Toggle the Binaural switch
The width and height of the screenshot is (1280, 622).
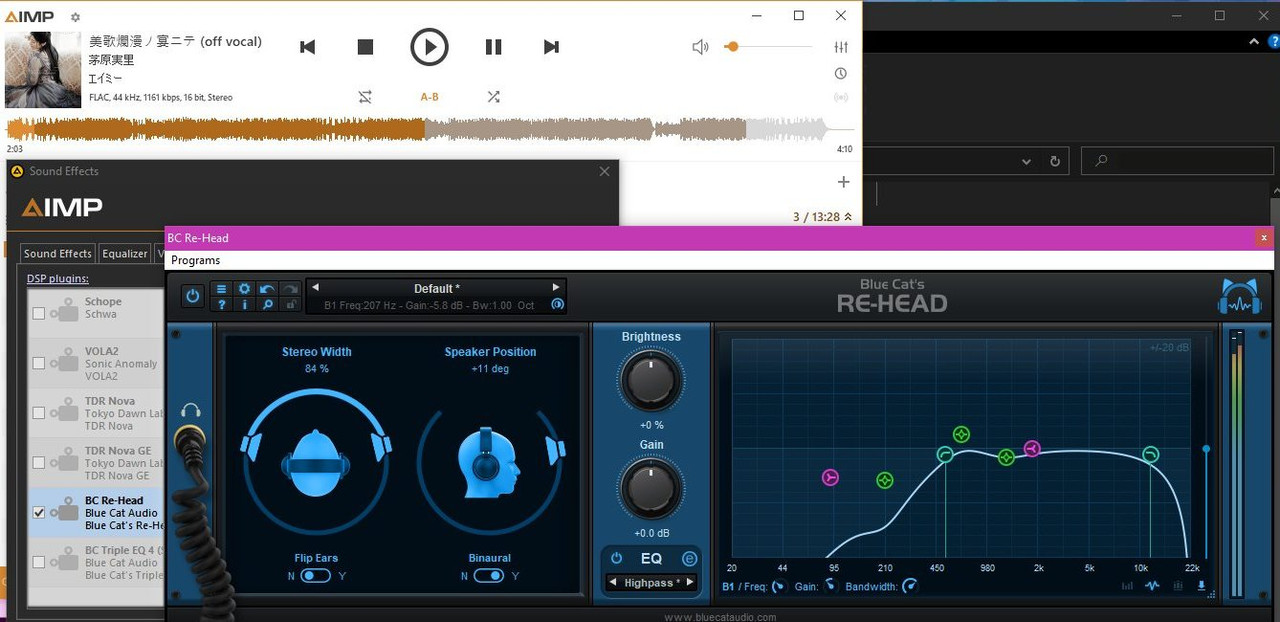(x=489, y=575)
